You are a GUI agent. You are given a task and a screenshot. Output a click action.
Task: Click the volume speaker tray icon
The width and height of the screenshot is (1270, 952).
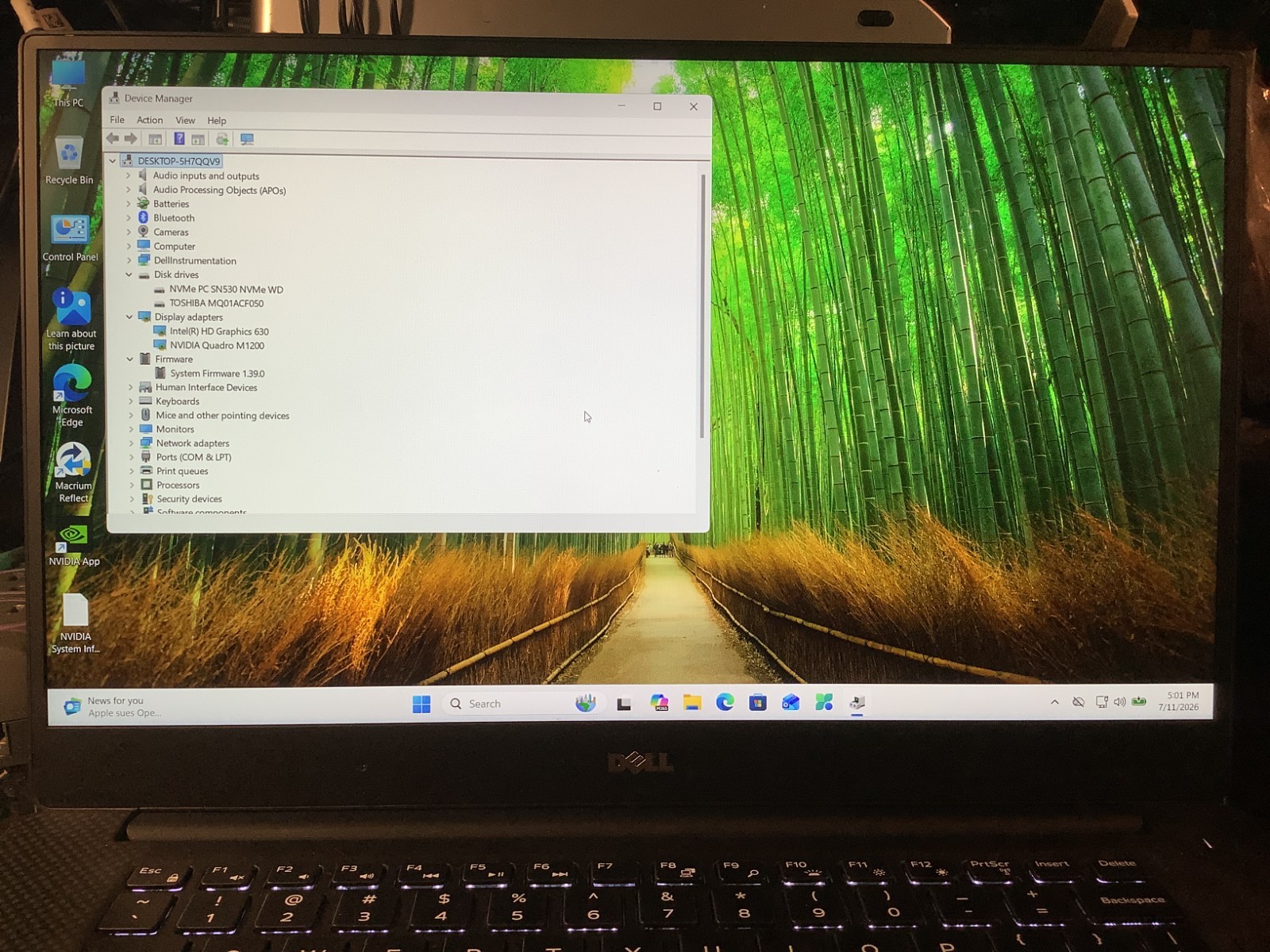click(x=1119, y=702)
